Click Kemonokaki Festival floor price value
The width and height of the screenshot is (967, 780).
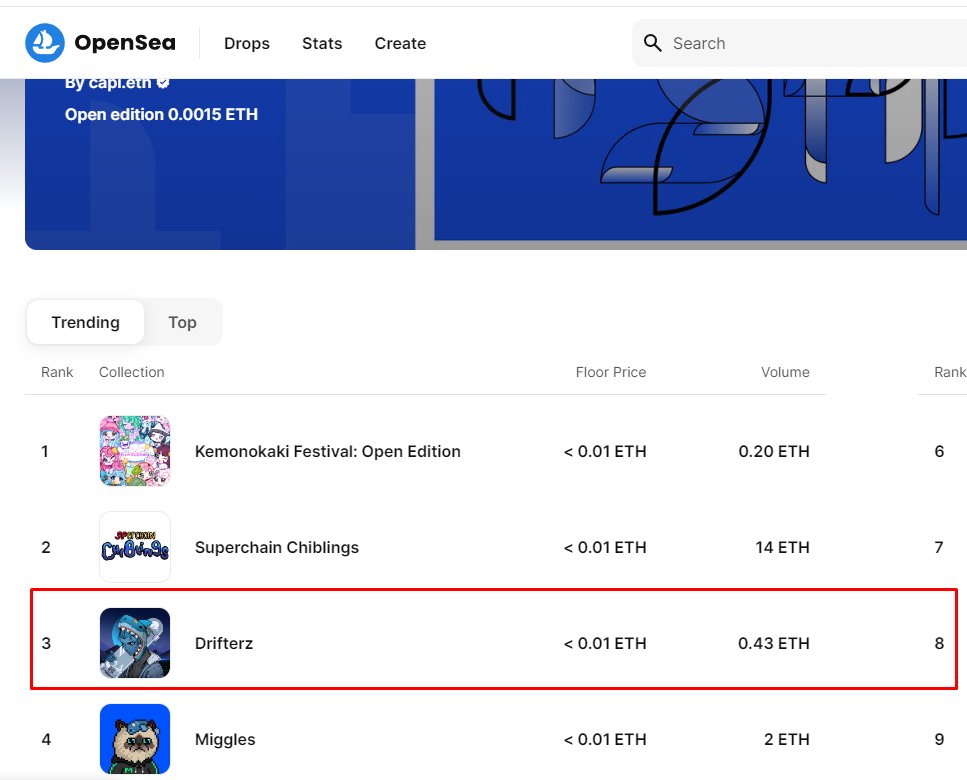[605, 451]
